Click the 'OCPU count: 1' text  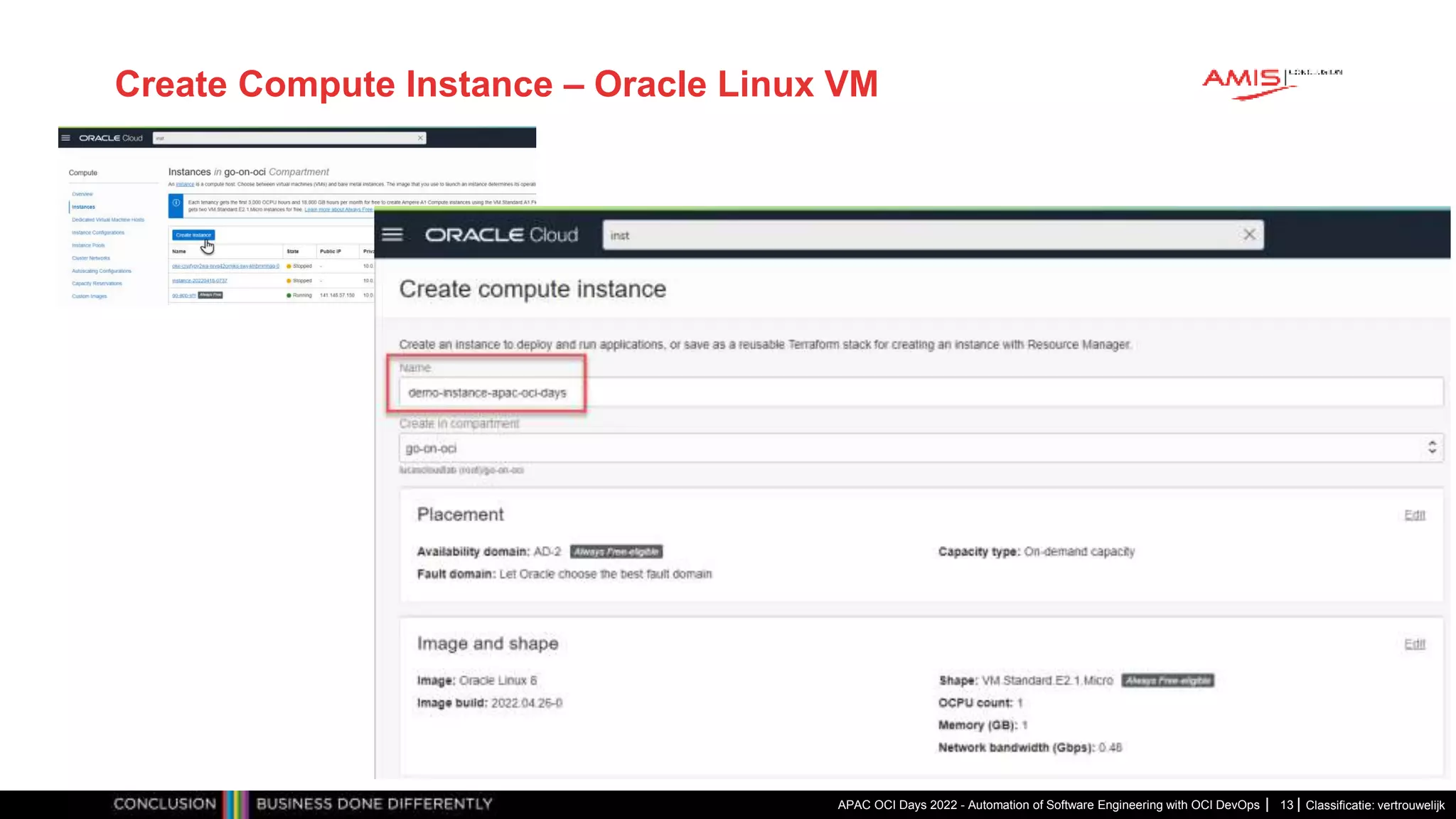(980, 703)
